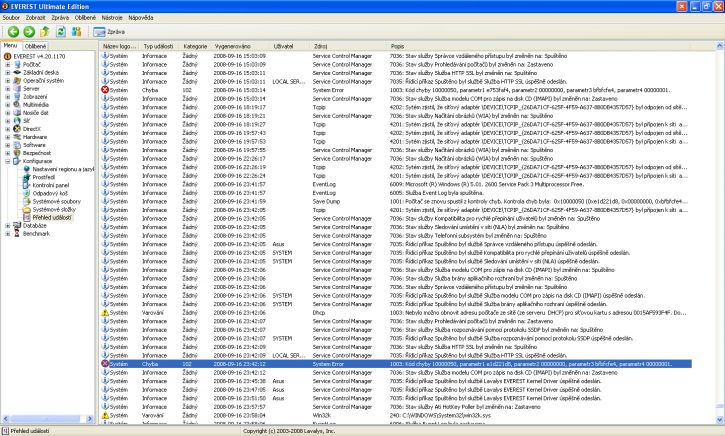
Task: Expand the Benchmark tree node
Action: [7, 234]
